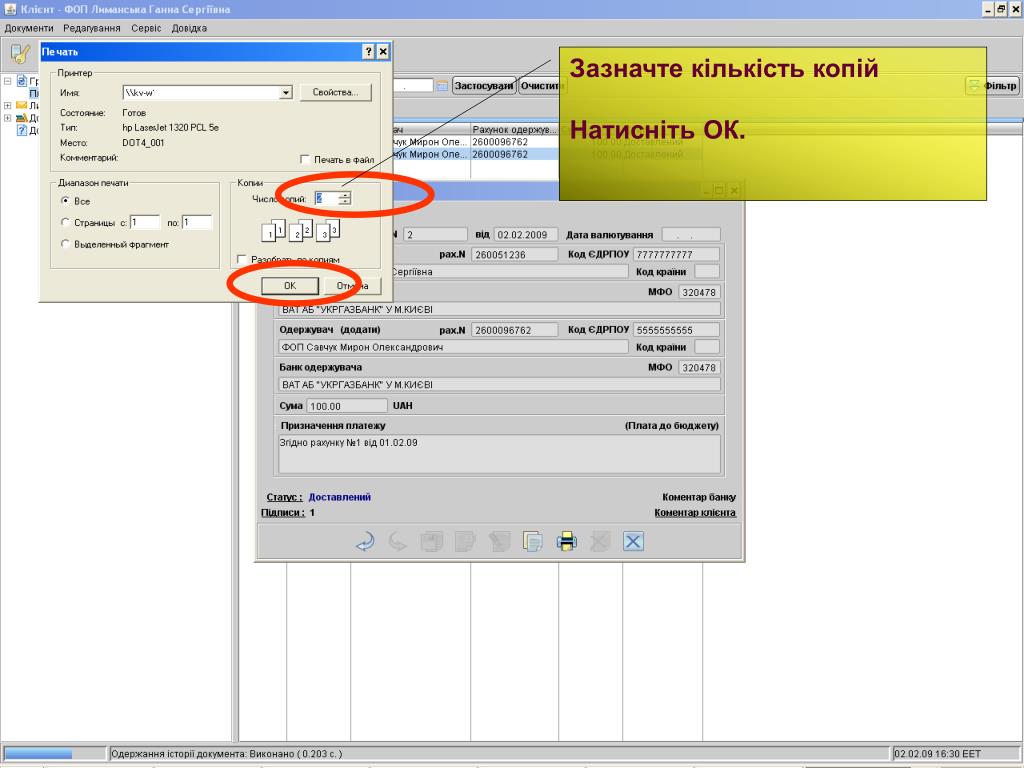The image size is (1024, 768).
Task: Open the Статус link in payment form
Action: (x=284, y=497)
